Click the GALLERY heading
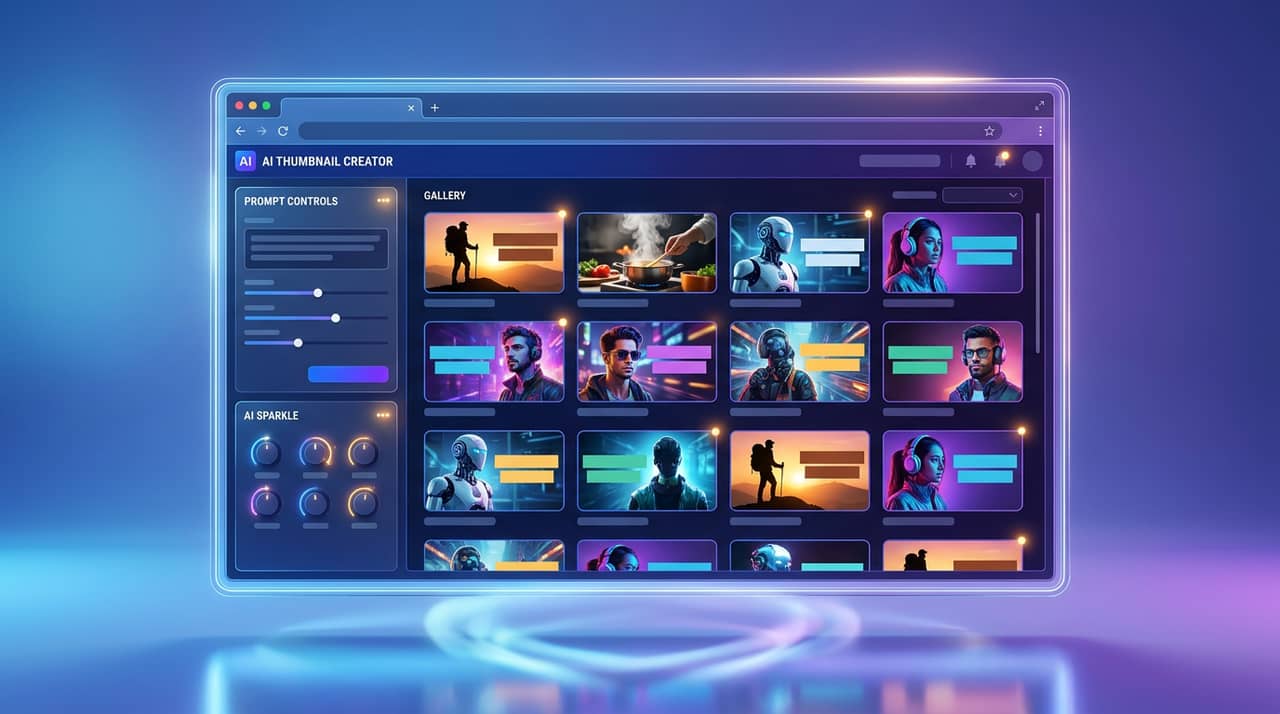This screenshot has width=1280, height=714. (x=445, y=196)
